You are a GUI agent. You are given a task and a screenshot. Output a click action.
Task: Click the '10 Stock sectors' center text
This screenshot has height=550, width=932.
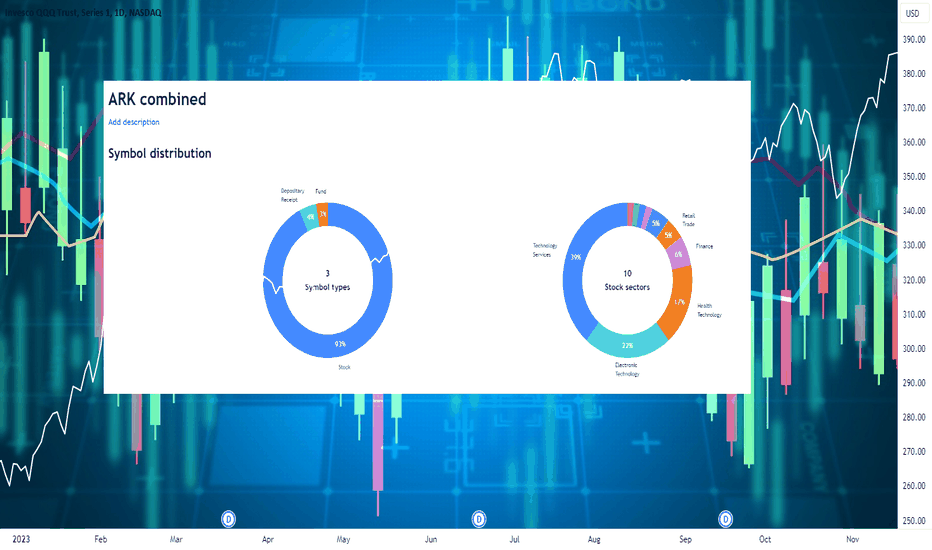tap(627, 281)
